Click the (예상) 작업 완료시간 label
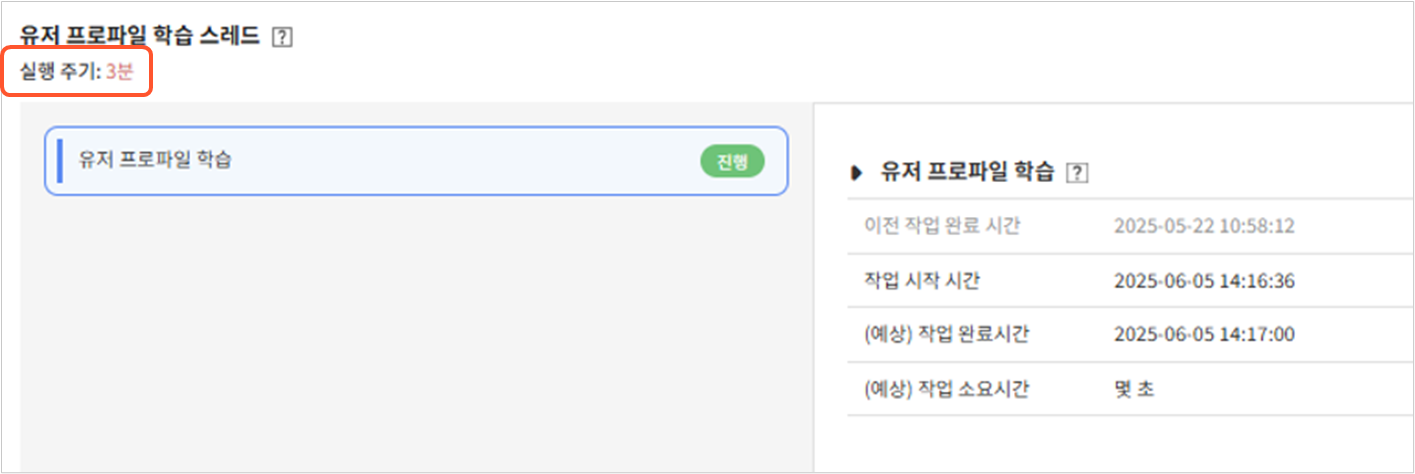1415x474 pixels. click(x=945, y=334)
